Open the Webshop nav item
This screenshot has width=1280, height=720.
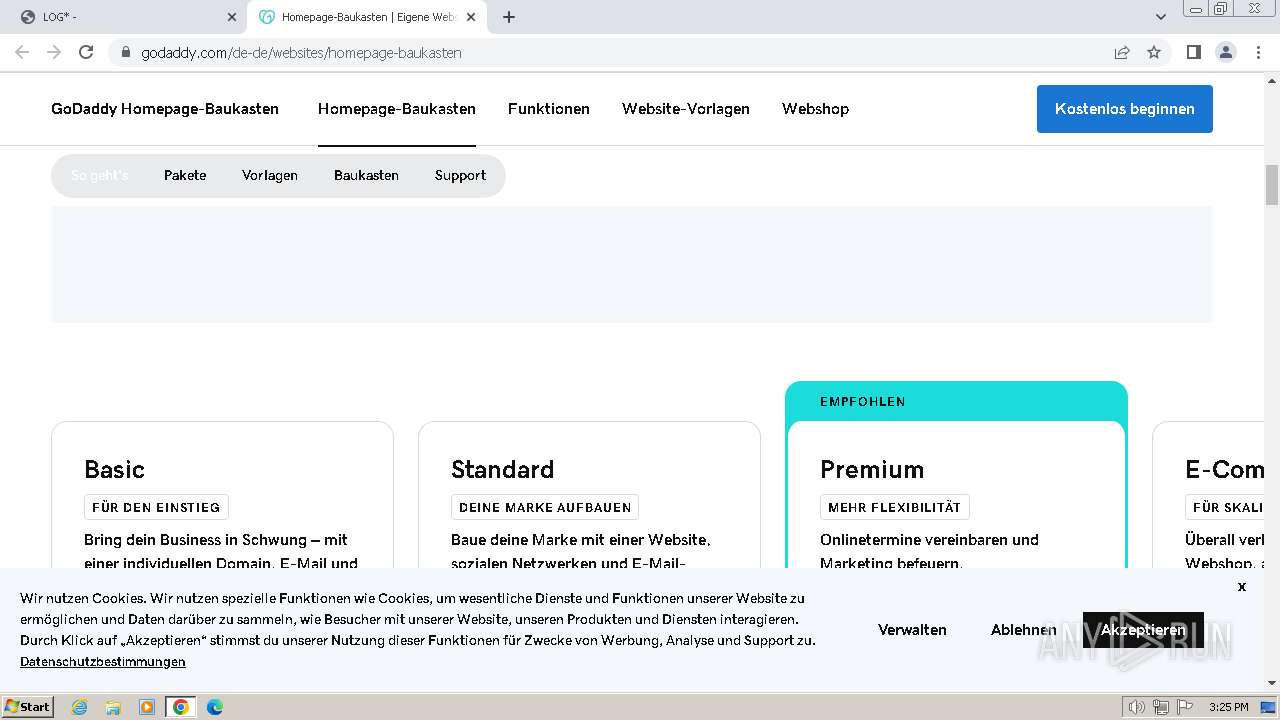tap(815, 109)
